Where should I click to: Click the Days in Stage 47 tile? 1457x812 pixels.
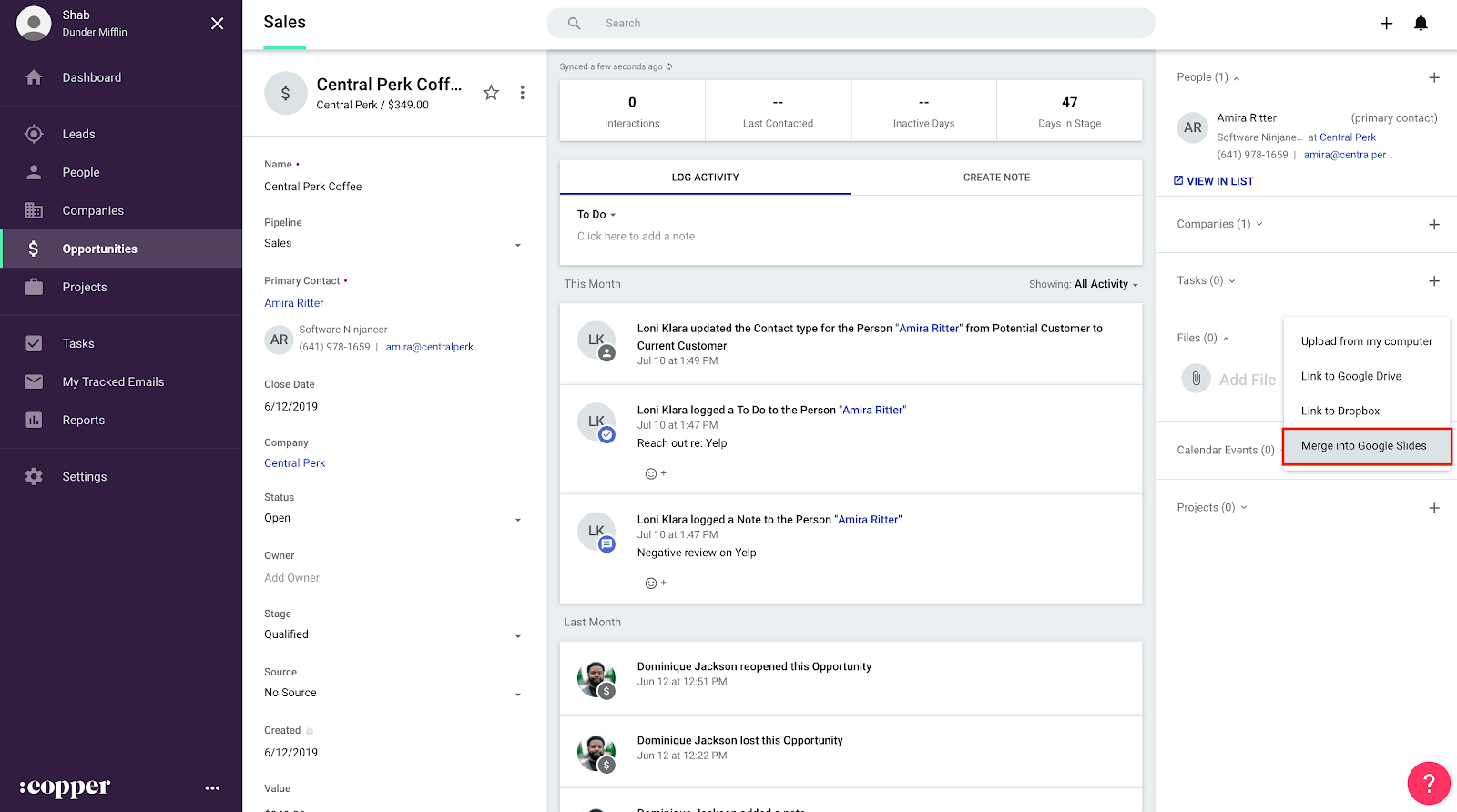click(x=1069, y=111)
